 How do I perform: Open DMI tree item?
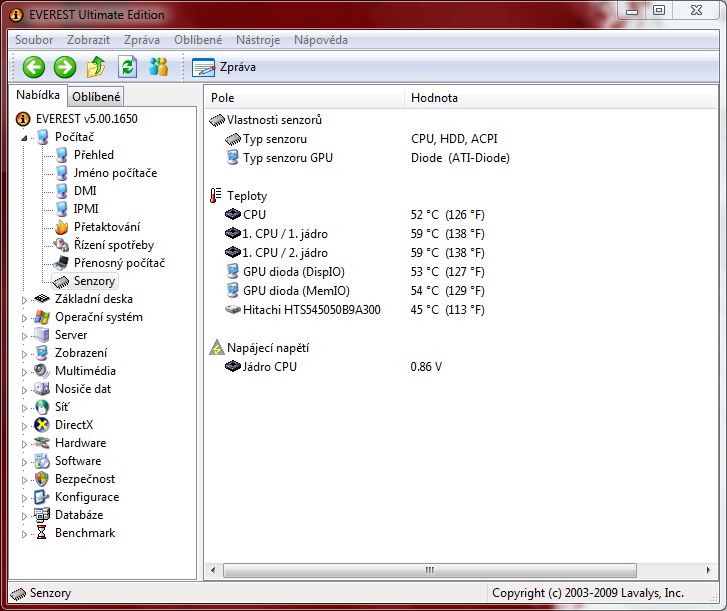(85, 191)
